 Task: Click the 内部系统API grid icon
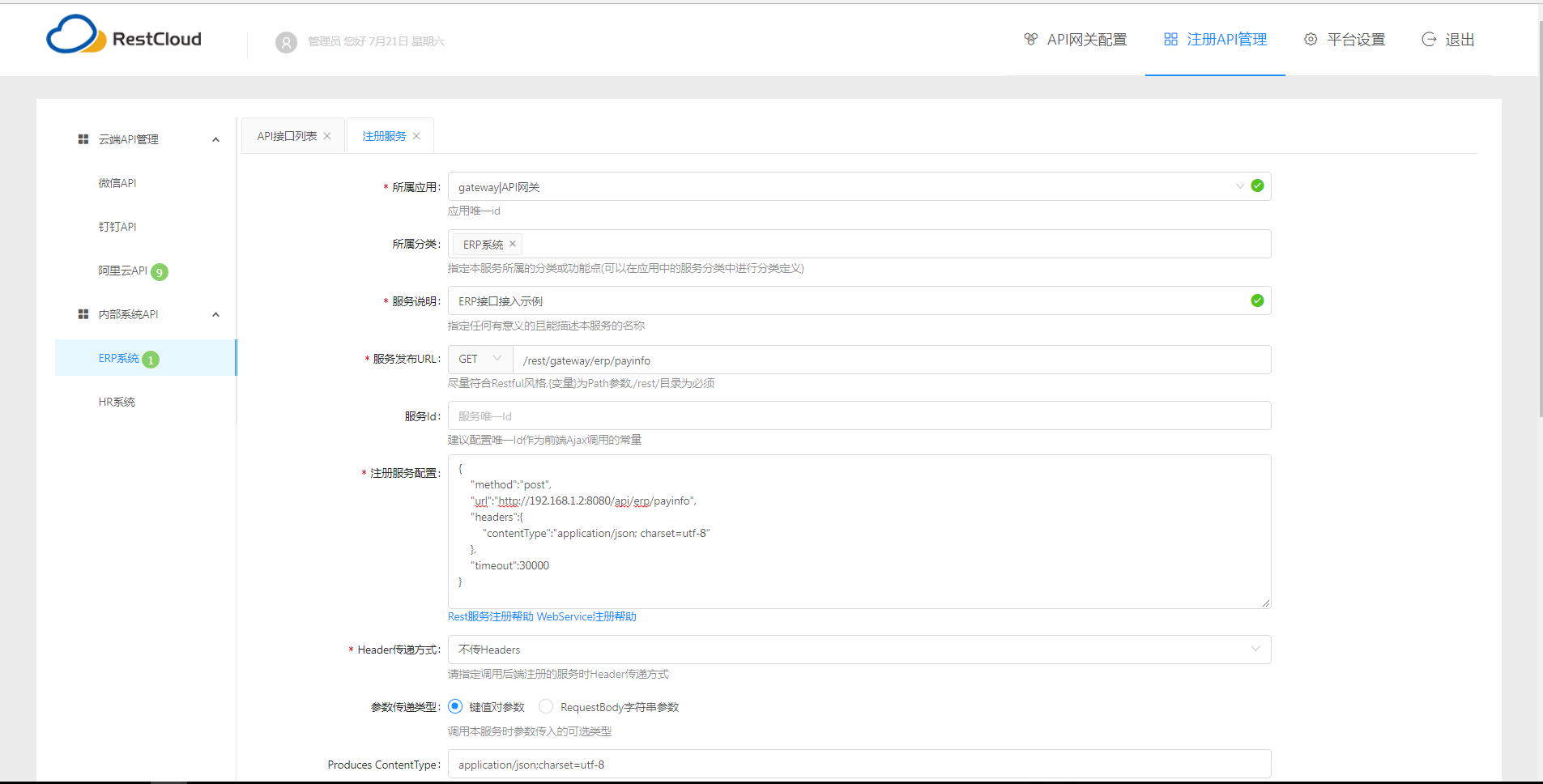tap(83, 313)
